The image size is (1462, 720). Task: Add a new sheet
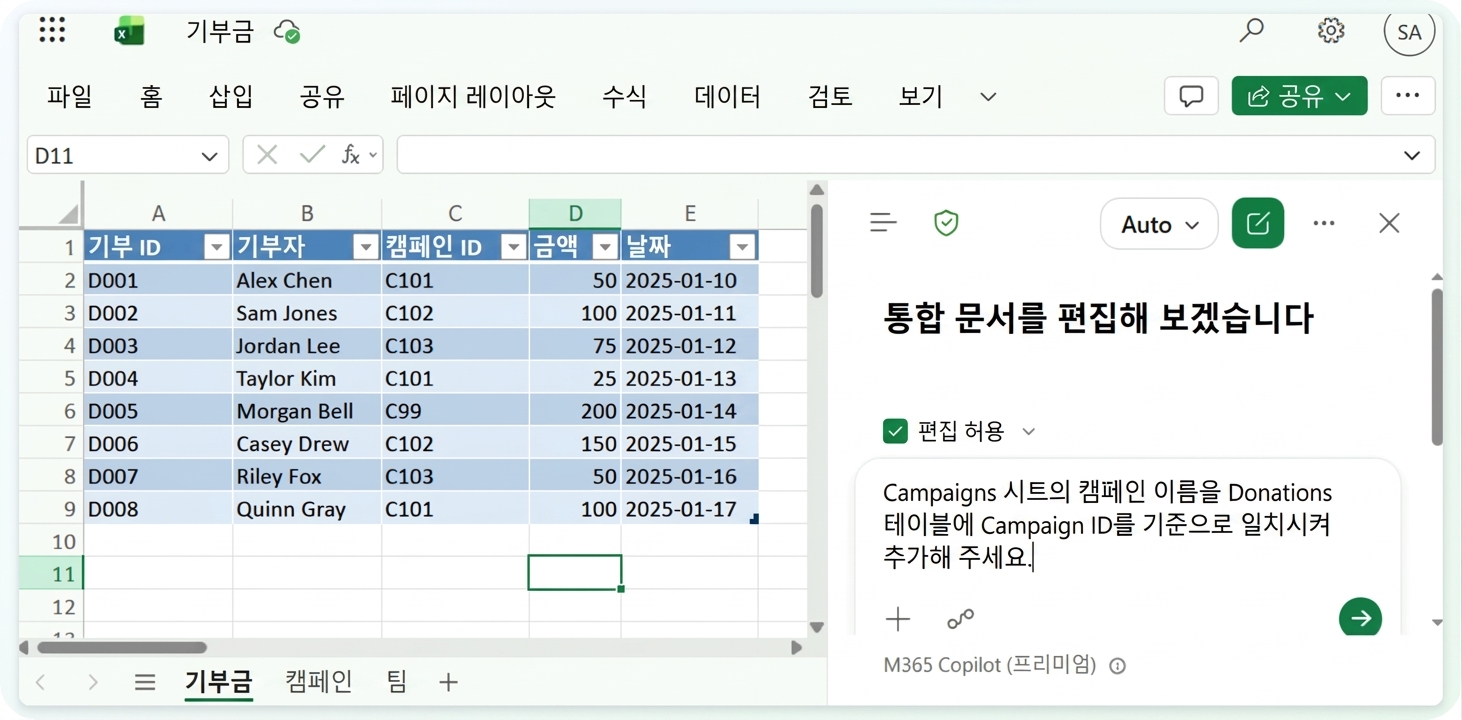(448, 682)
